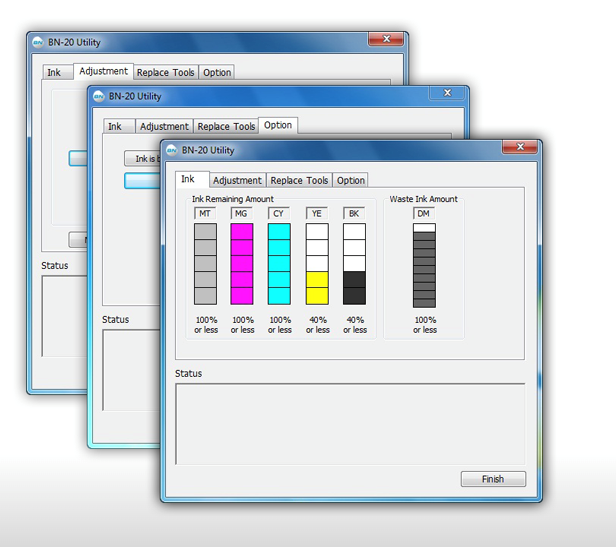Click the partially hidden "Ink is" button
The image size is (616, 547).
[142, 159]
